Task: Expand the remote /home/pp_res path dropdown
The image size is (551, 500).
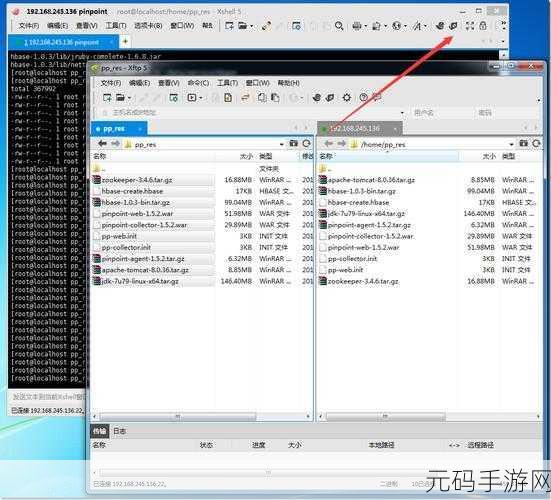Action: coord(511,144)
